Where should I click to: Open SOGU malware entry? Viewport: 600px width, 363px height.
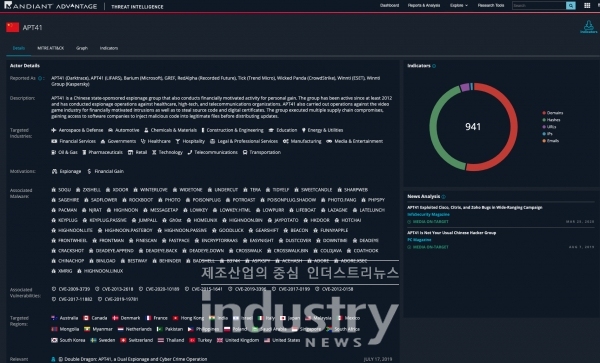pyautogui.click(x=61, y=190)
